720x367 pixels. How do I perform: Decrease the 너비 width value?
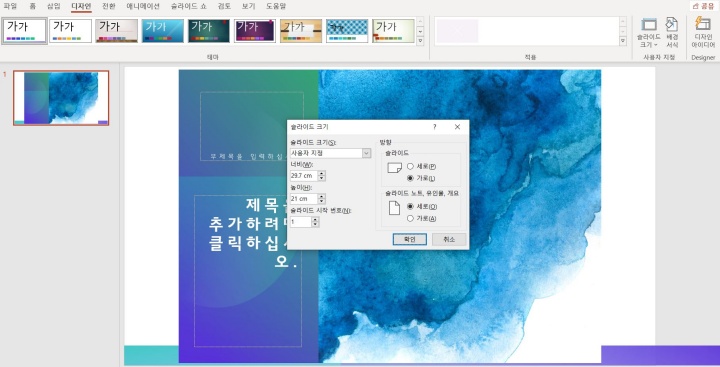[x=321, y=178]
